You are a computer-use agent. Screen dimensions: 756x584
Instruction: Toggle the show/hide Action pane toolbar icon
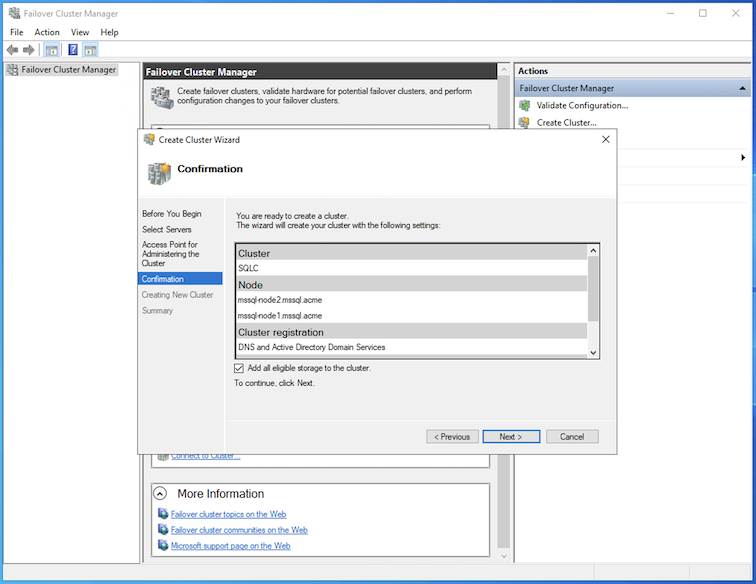point(90,50)
